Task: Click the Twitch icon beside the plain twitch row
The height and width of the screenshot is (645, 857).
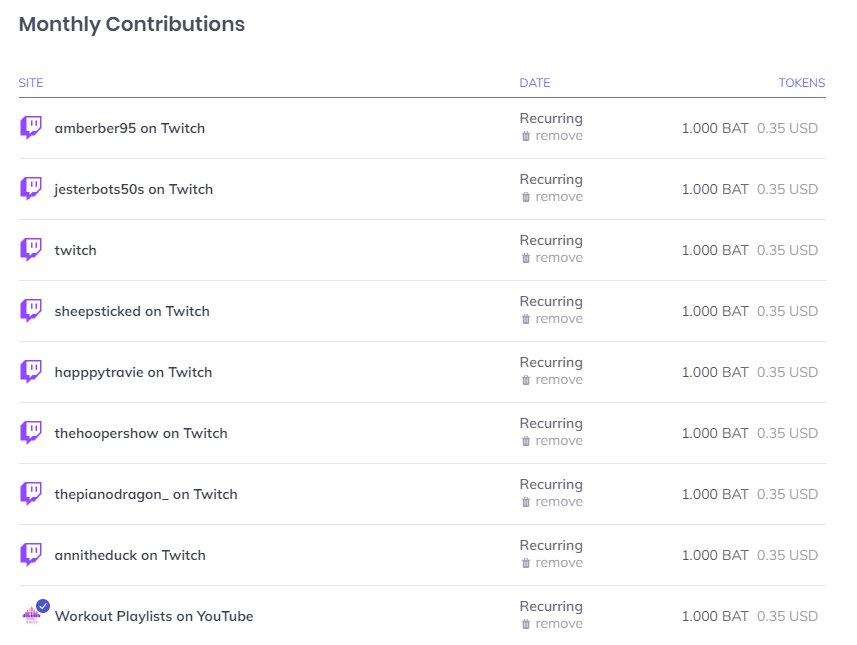Action: tap(31, 250)
